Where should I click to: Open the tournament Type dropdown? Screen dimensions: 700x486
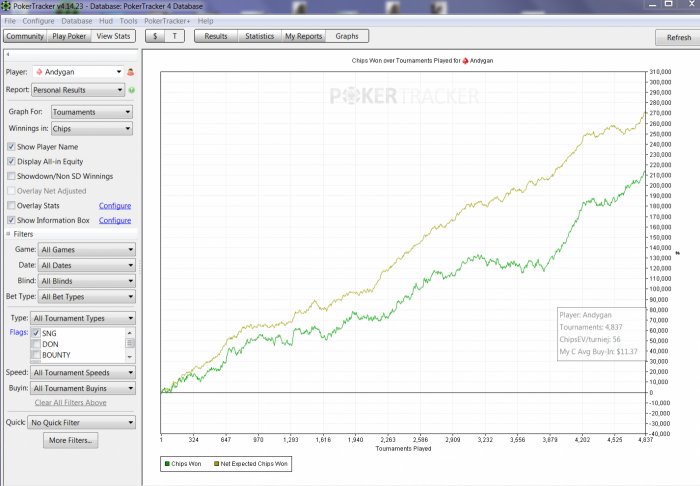pos(83,318)
